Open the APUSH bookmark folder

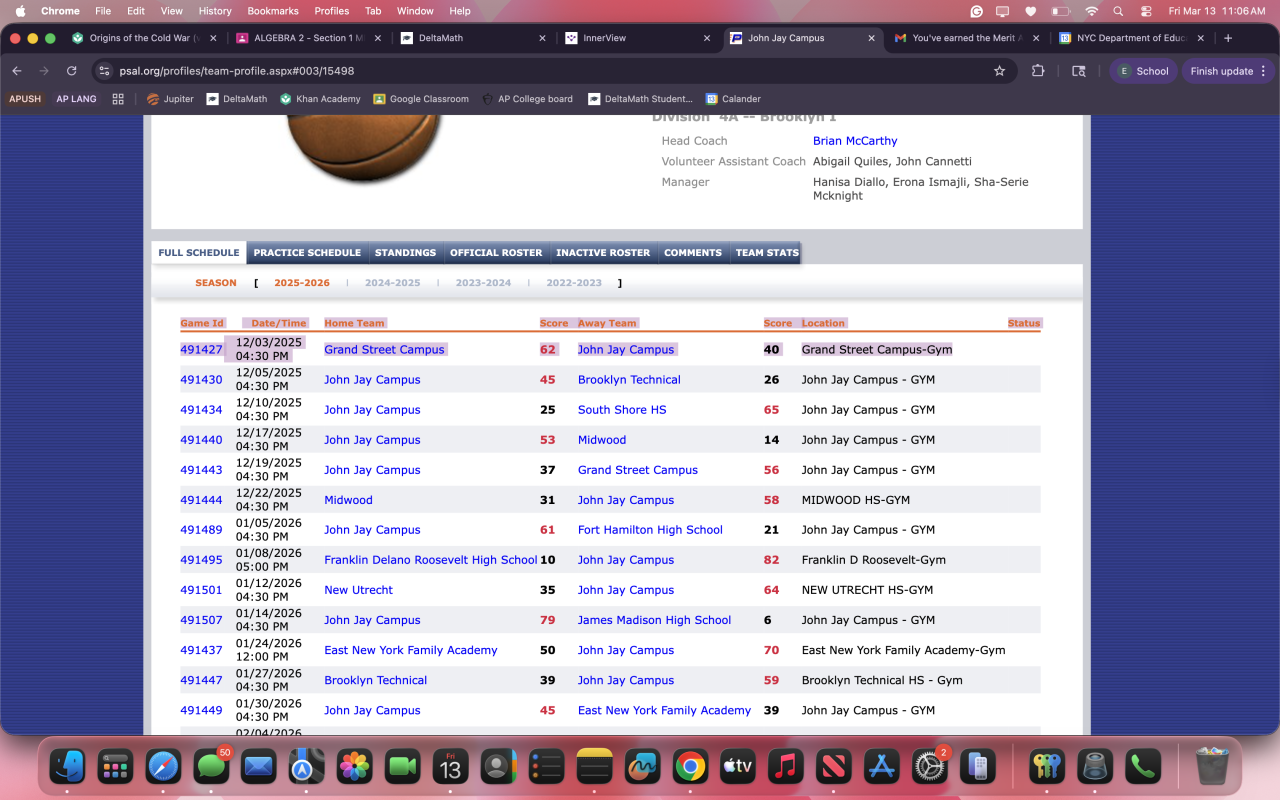pos(25,99)
